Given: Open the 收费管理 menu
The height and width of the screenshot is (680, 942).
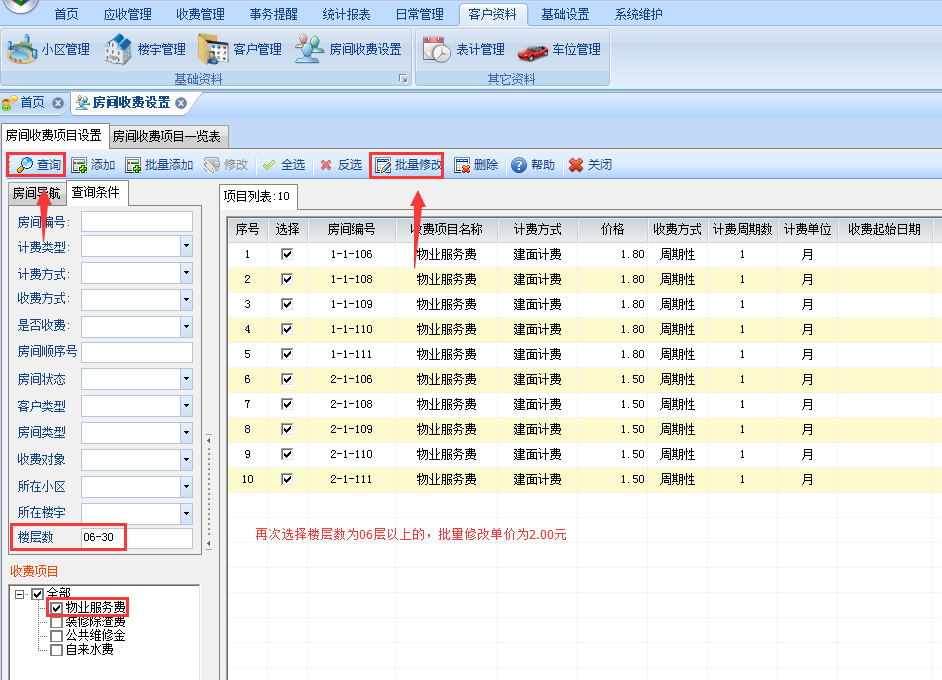Looking at the screenshot, I should pos(200,14).
